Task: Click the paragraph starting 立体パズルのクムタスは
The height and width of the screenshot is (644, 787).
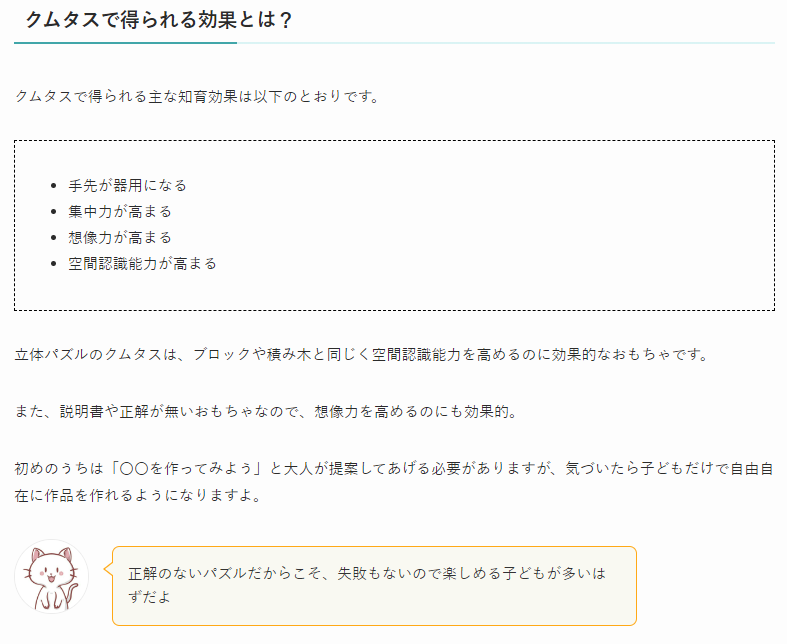Action: pyautogui.click(x=362, y=354)
